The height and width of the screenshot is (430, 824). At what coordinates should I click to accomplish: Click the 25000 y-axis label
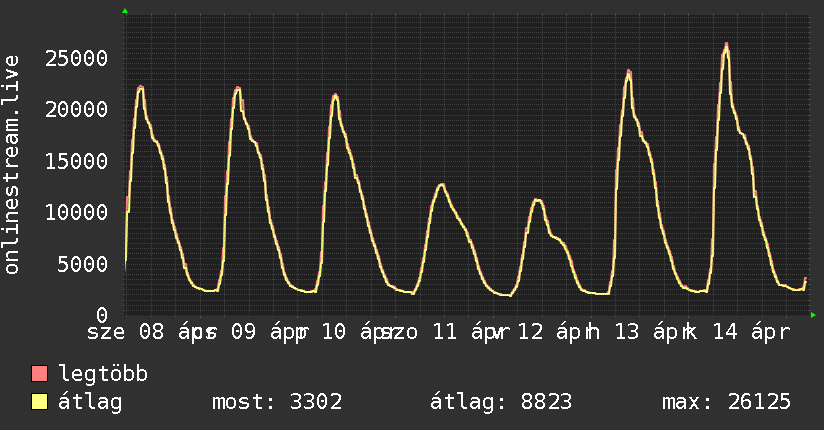pyautogui.click(x=76, y=58)
